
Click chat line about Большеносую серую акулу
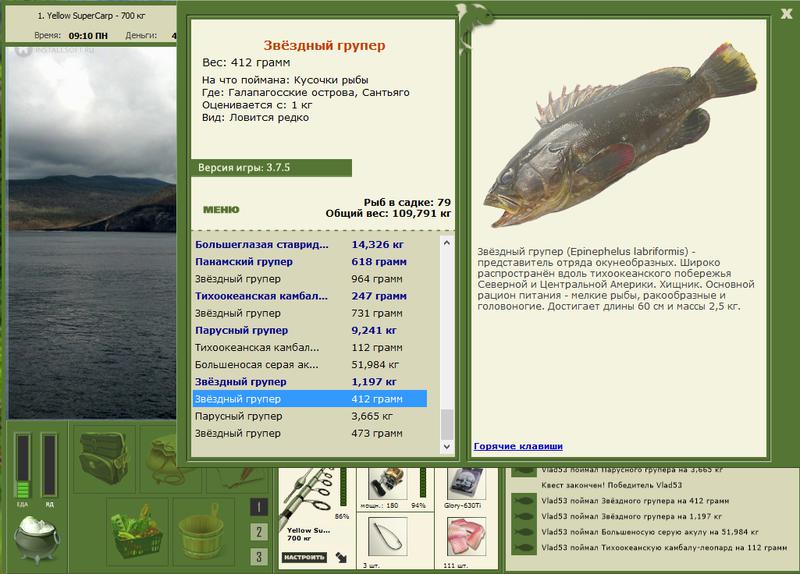pyautogui.click(x=649, y=532)
